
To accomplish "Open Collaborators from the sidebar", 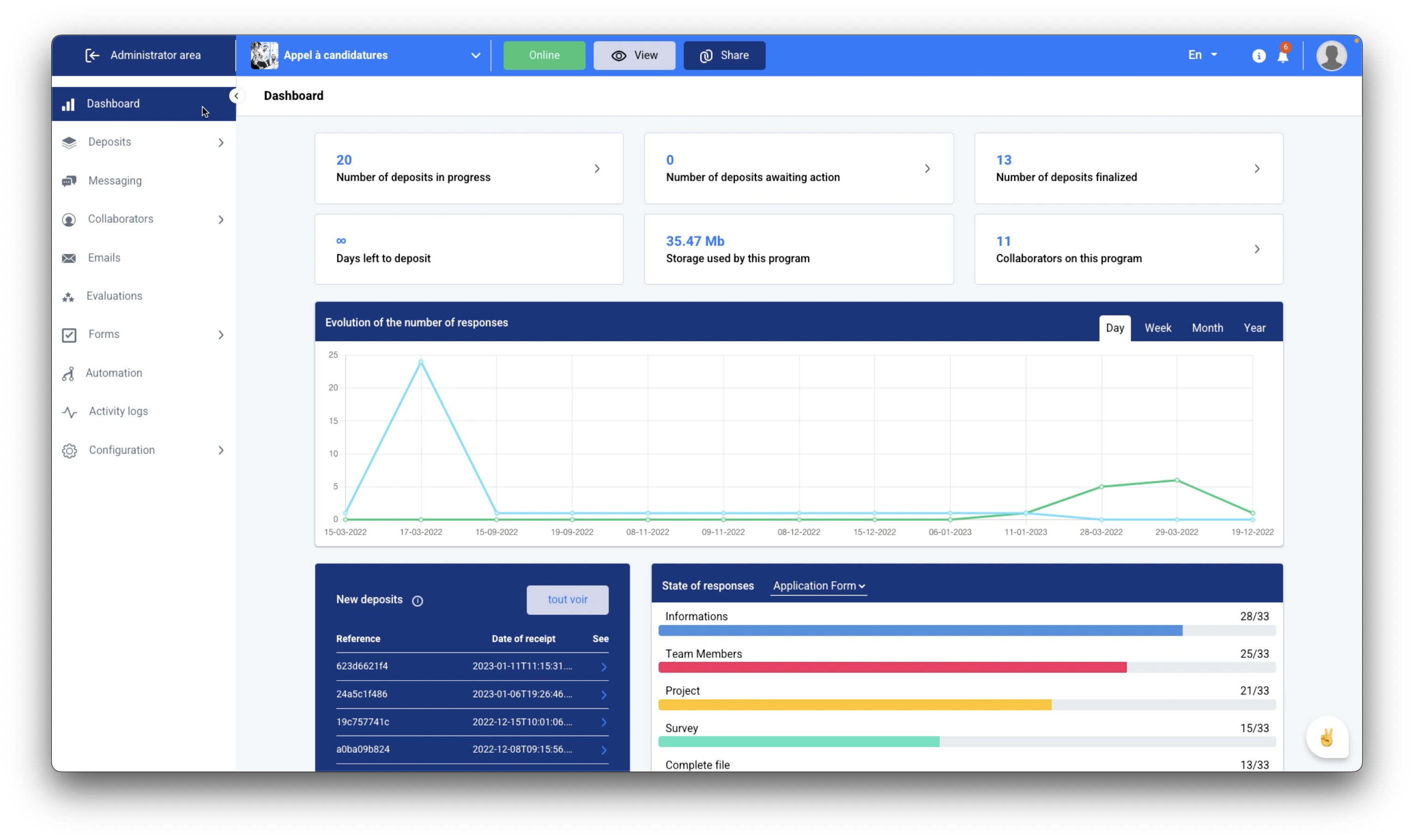I will click(120, 219).
